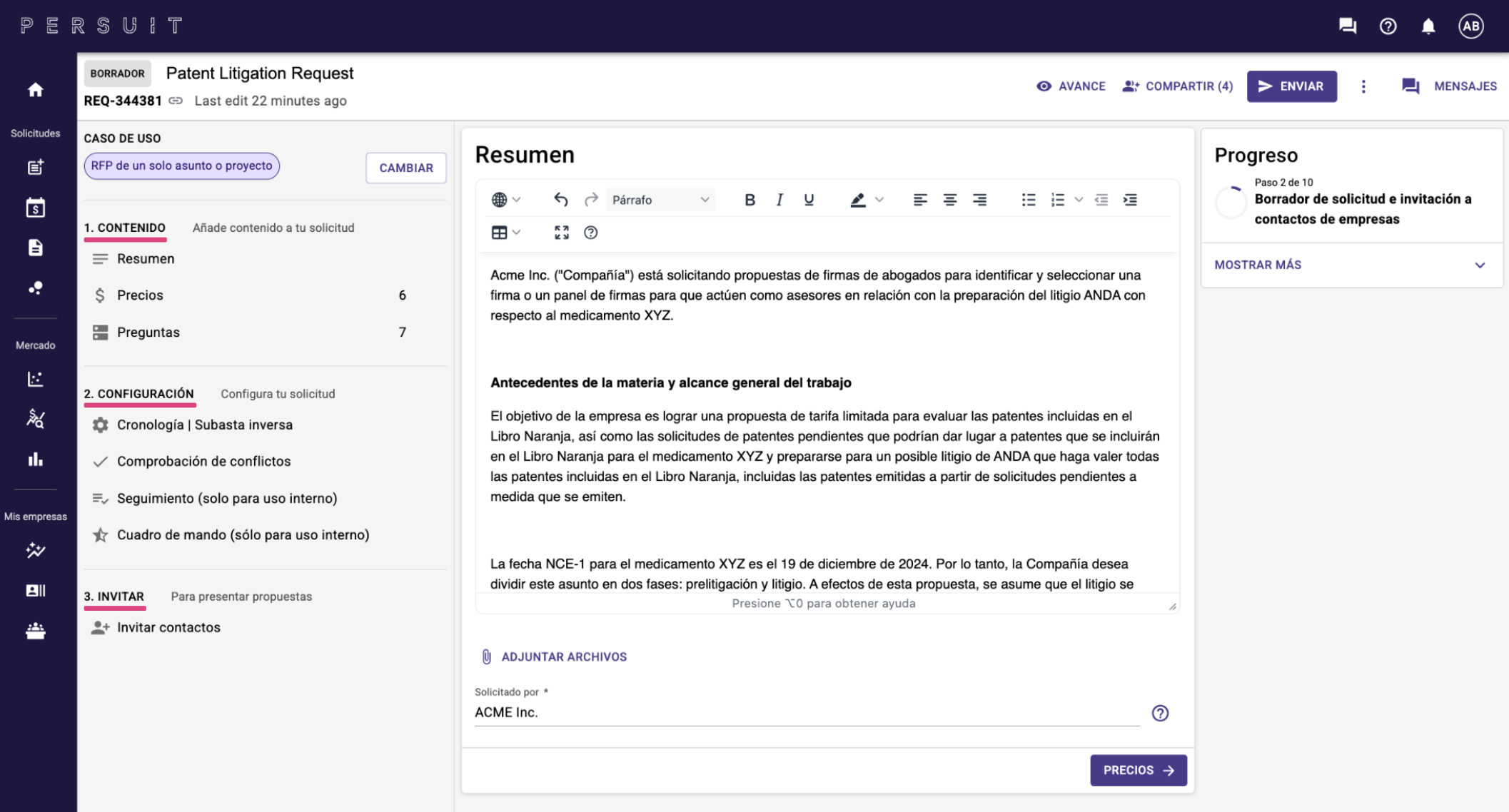Click the progress circle indicator in Progreso
This screenshot has height=812, width=1509.
pyautogui.click(x=1231, y=202)
